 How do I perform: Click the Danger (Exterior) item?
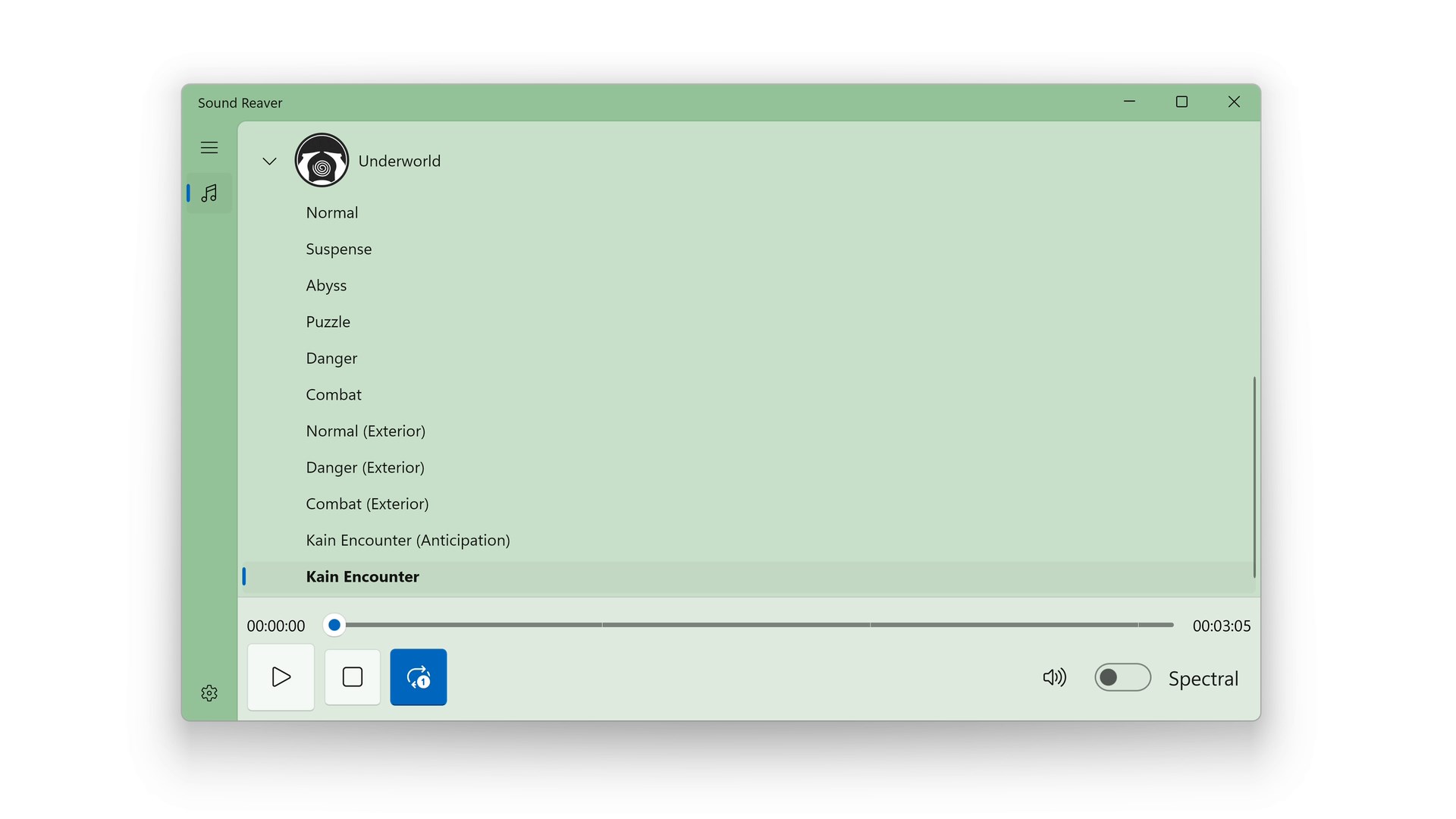point(365,468)
